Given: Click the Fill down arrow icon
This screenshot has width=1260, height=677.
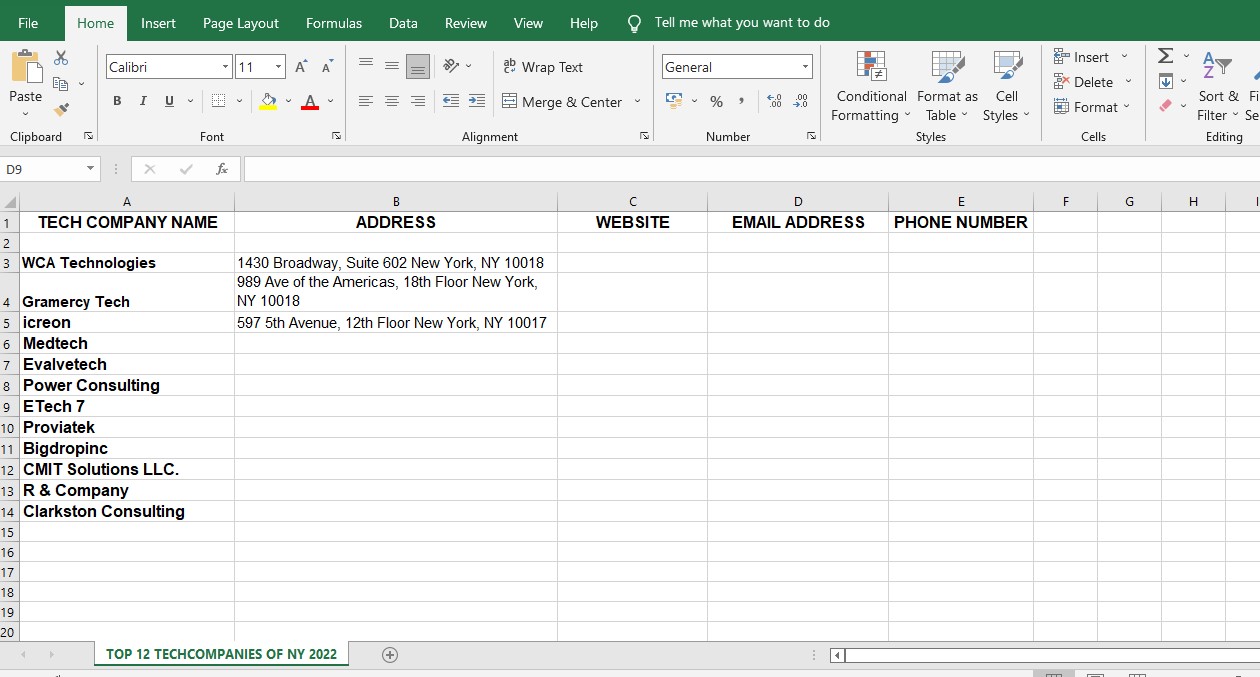Looking at the screenshot, I should [x=1166, y=81].
